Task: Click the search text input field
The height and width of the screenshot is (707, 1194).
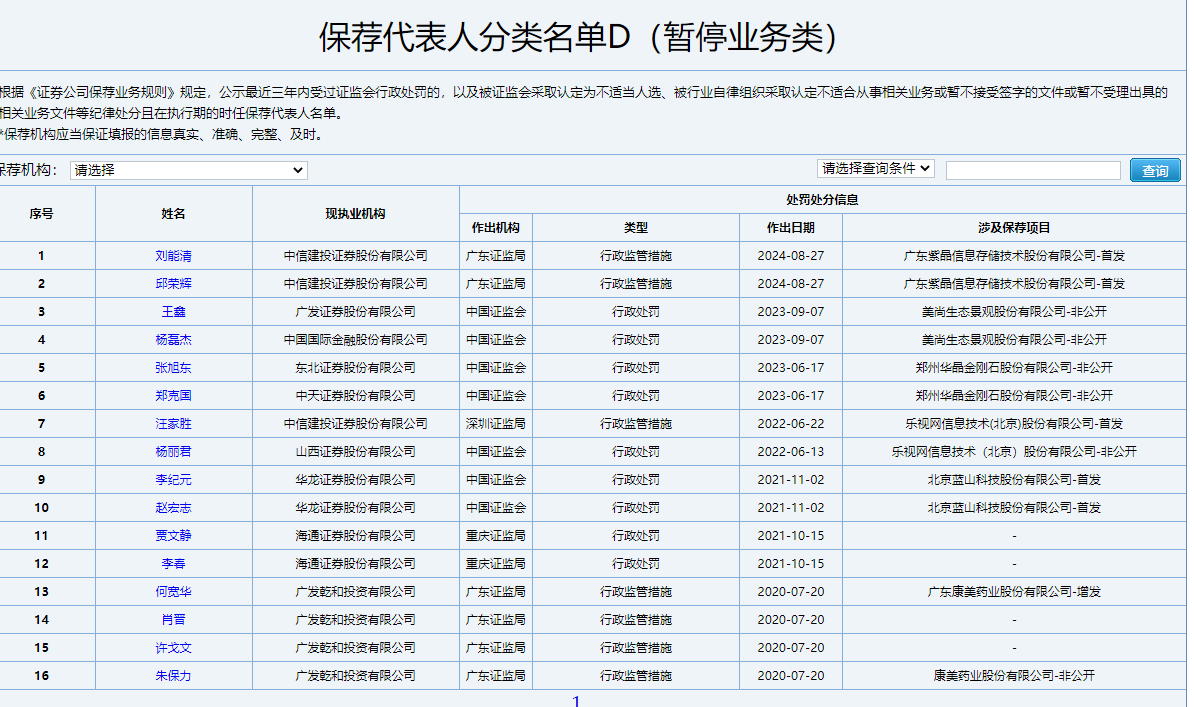Action: coord(1032,171)
